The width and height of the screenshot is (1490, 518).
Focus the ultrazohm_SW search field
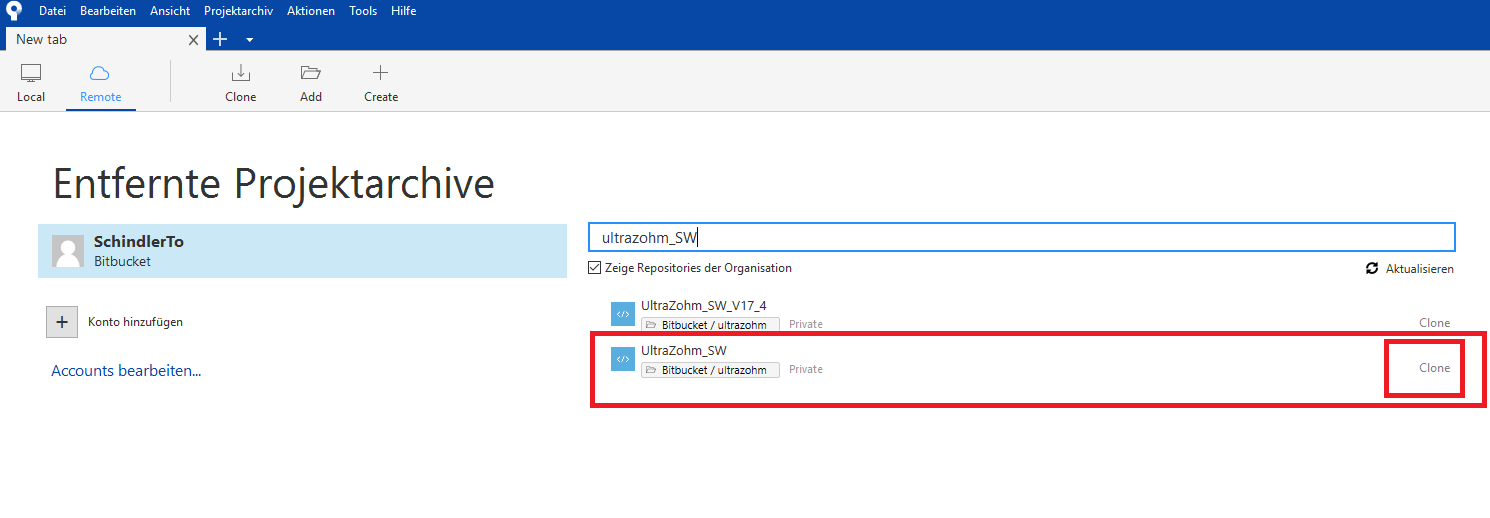click(x=1022, y=237)
